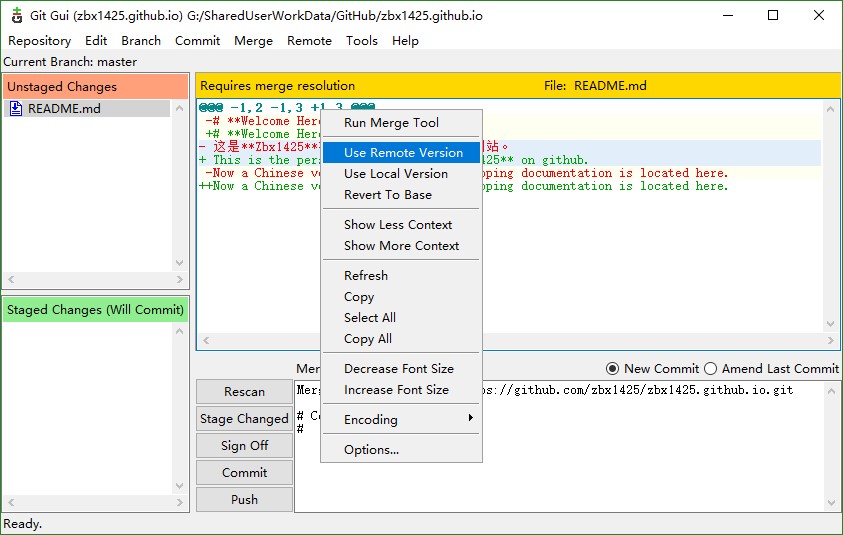The width and height of the screenshot is (843, 535).
Task: Click Refresh in context menu
Action: pos(401,276)
